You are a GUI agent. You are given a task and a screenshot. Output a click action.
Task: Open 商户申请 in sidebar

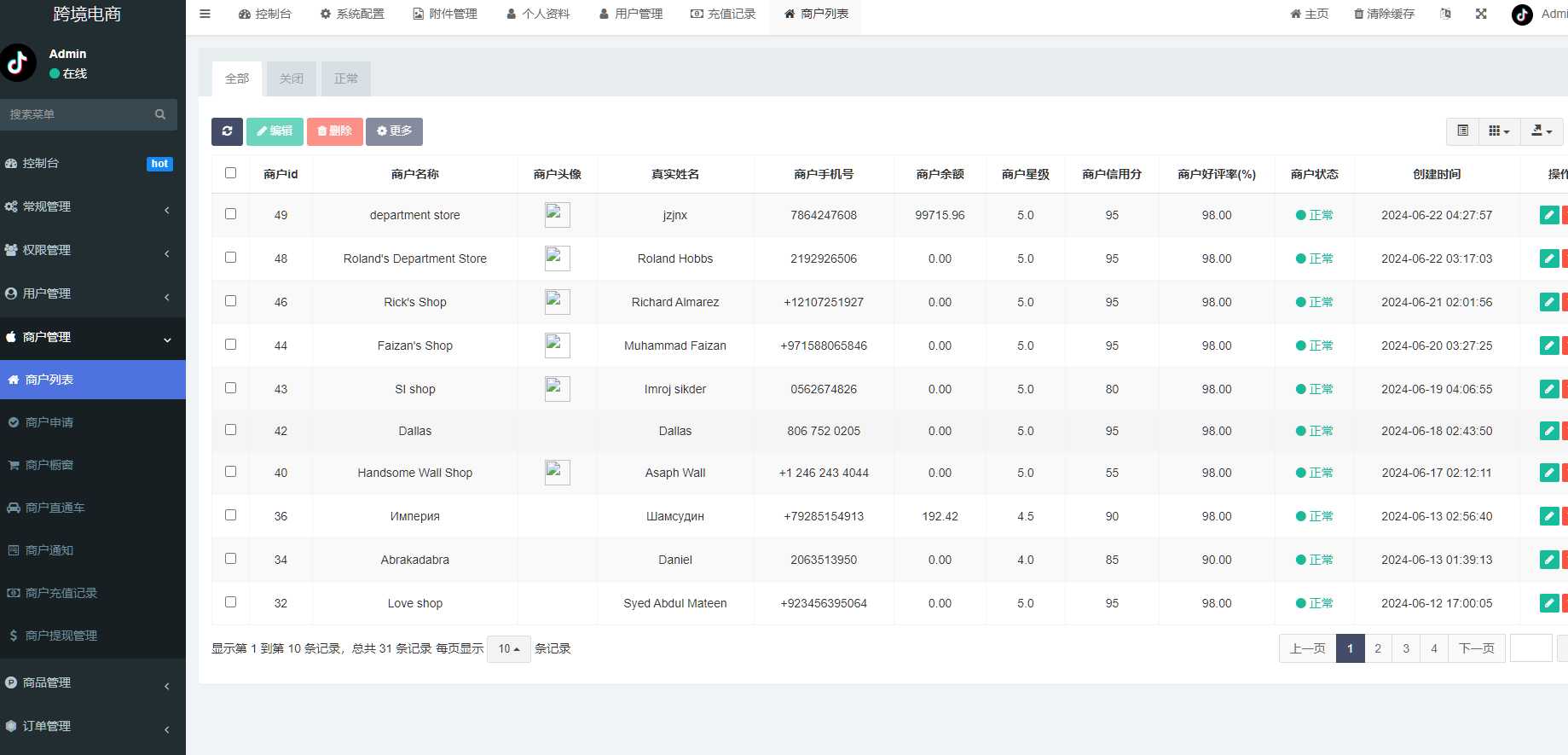pyautogui.click(x=93, y=422)
